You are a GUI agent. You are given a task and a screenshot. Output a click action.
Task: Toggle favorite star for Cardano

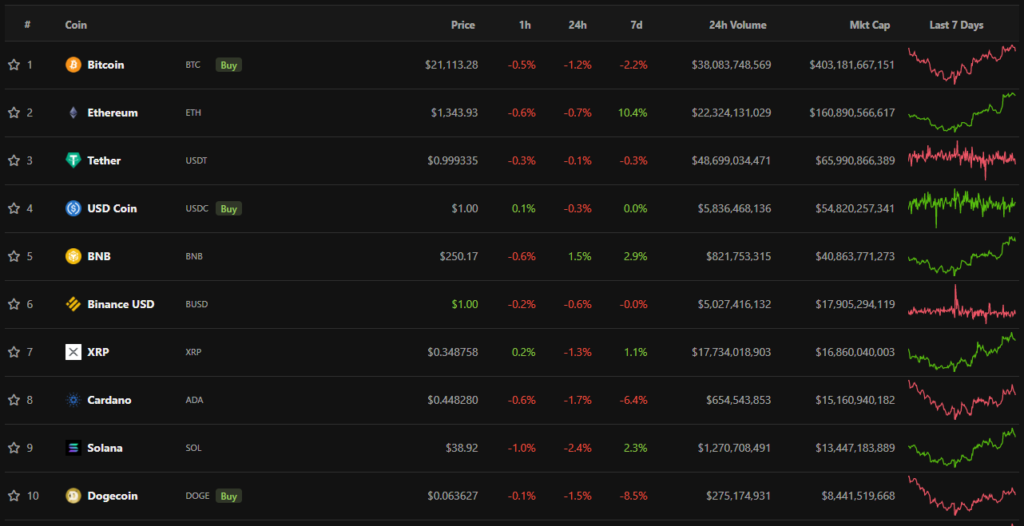14,400
